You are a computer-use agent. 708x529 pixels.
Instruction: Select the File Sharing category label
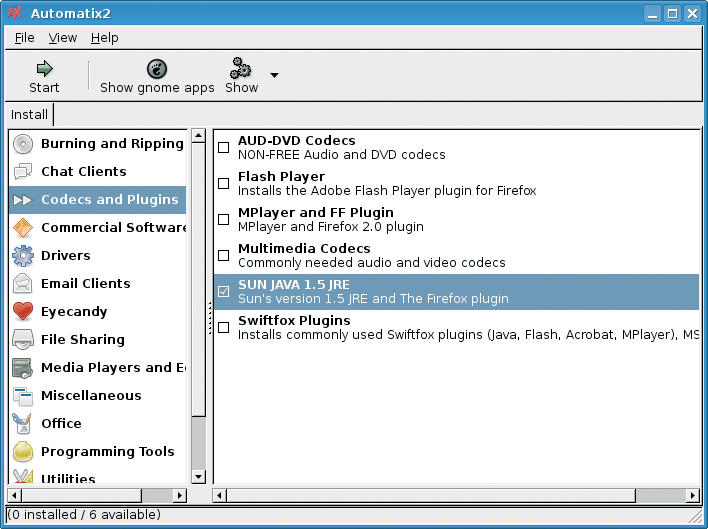83,339
